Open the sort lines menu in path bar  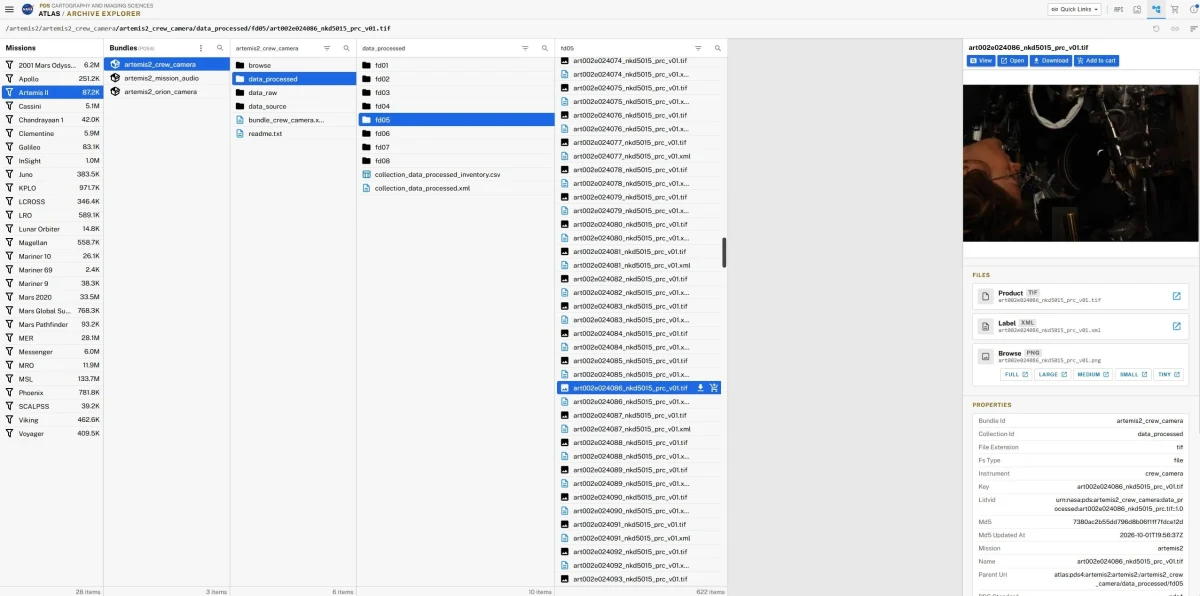tap(1193, 28)
